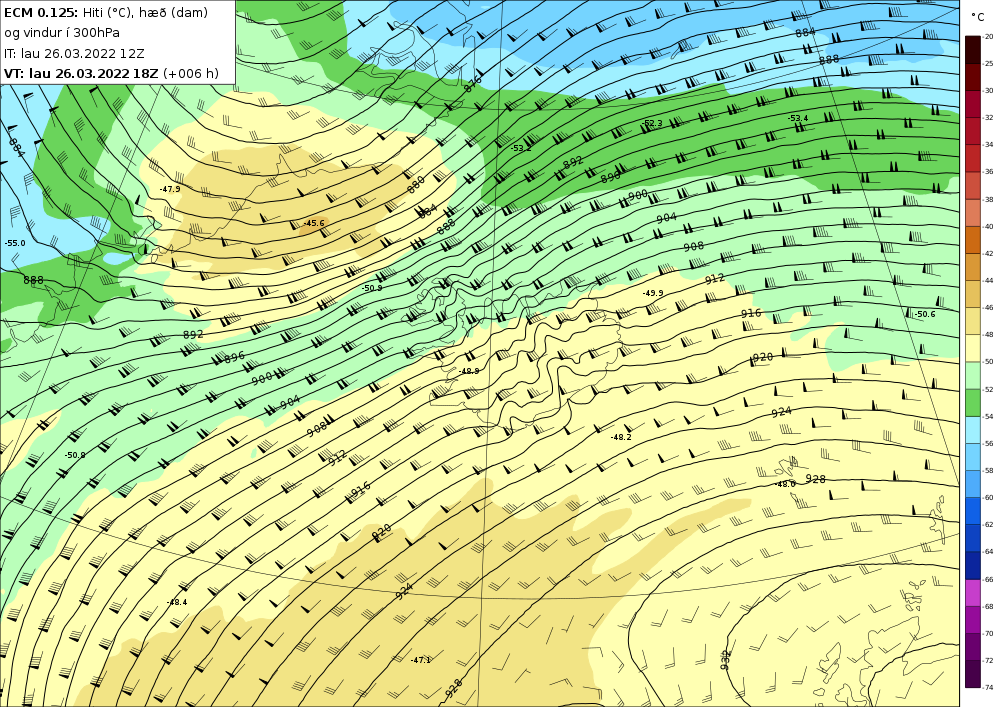Click the -74 tick label on the legend
This screenshot has width=1000, height=707.
click(x=989, y=688)
